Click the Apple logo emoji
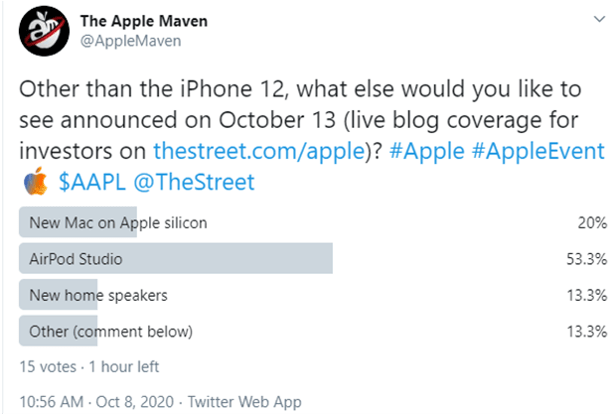 click(x=35, y=181)
